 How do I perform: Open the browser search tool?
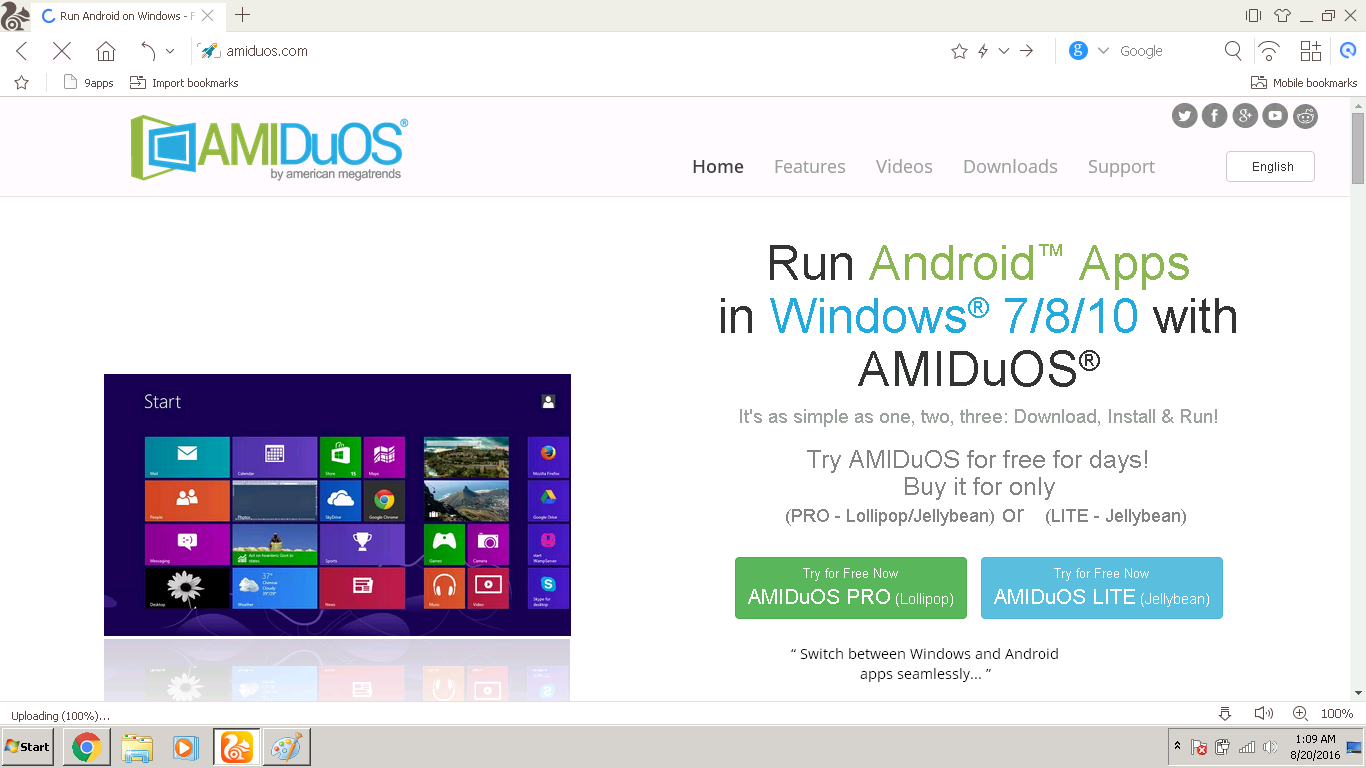pyautogui.click(x=1233, y=50)
